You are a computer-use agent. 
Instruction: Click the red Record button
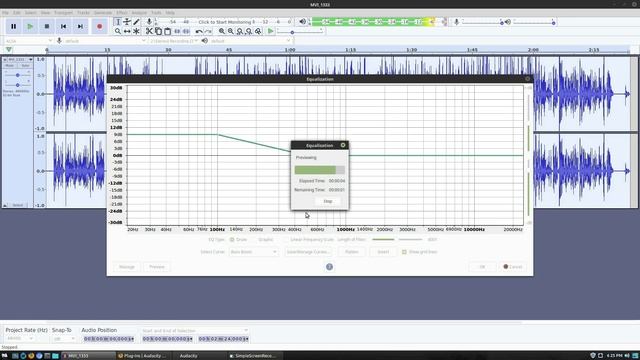100,27
